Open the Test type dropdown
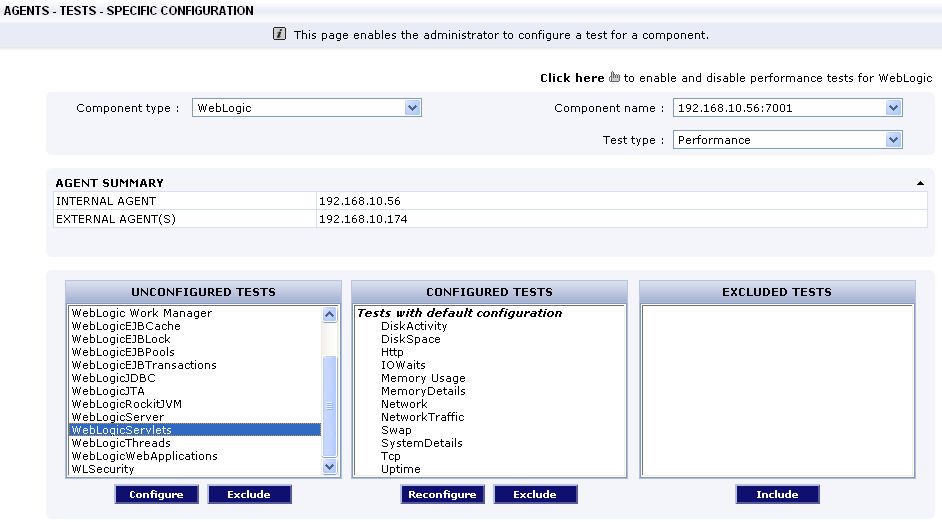This screenshot has width=942, height=522. pyautogui.click(x=788, y=140)
